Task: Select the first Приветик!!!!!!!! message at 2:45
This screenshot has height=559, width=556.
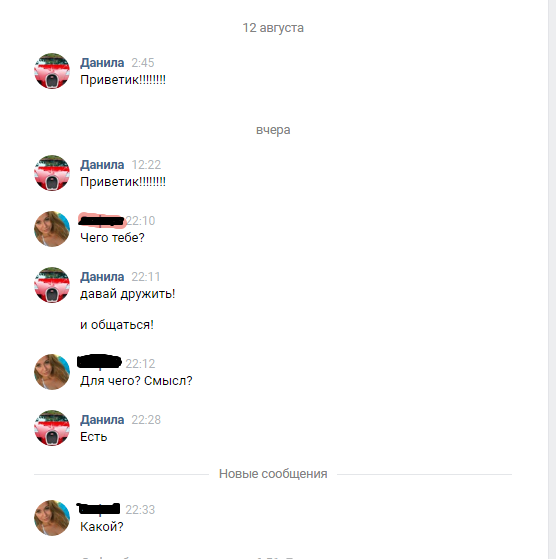Action: [x=123, y=80]
